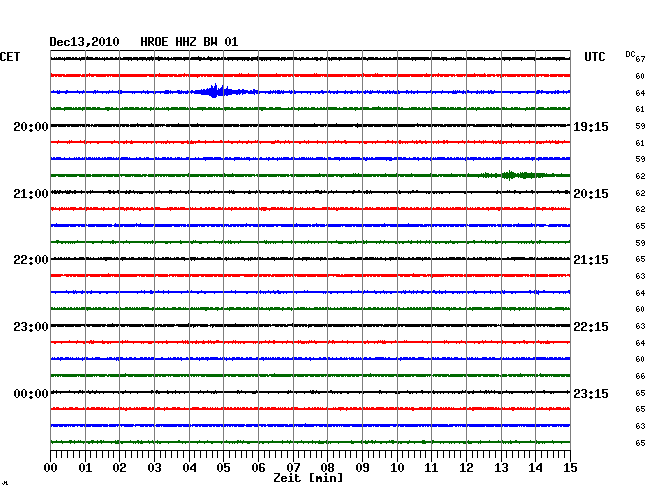Select the 20:00 CET time label

(31, 127)
